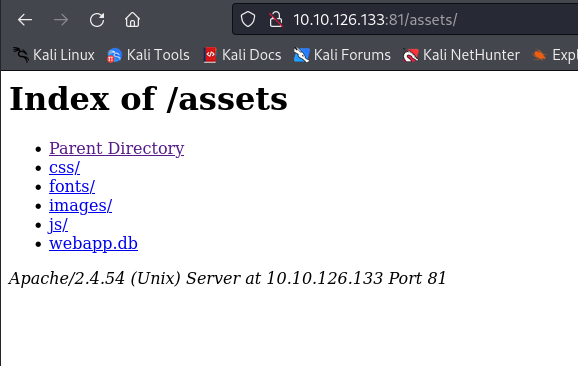Open the fonts/ directory link
578x366 pixels.
[x=72, y=186]
